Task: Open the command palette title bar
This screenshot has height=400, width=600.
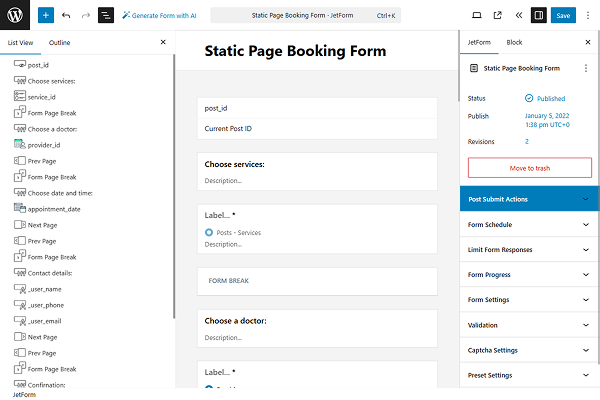Action: 305,15
